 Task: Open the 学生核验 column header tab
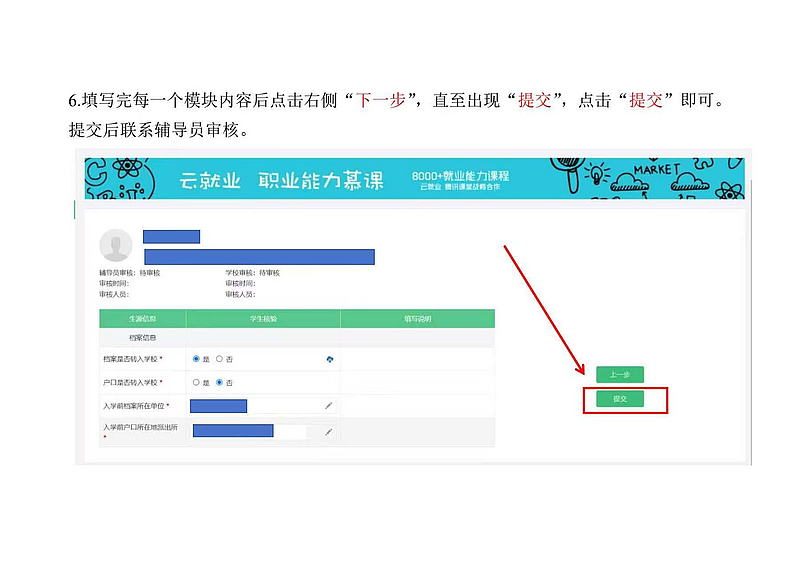[263, 318]
